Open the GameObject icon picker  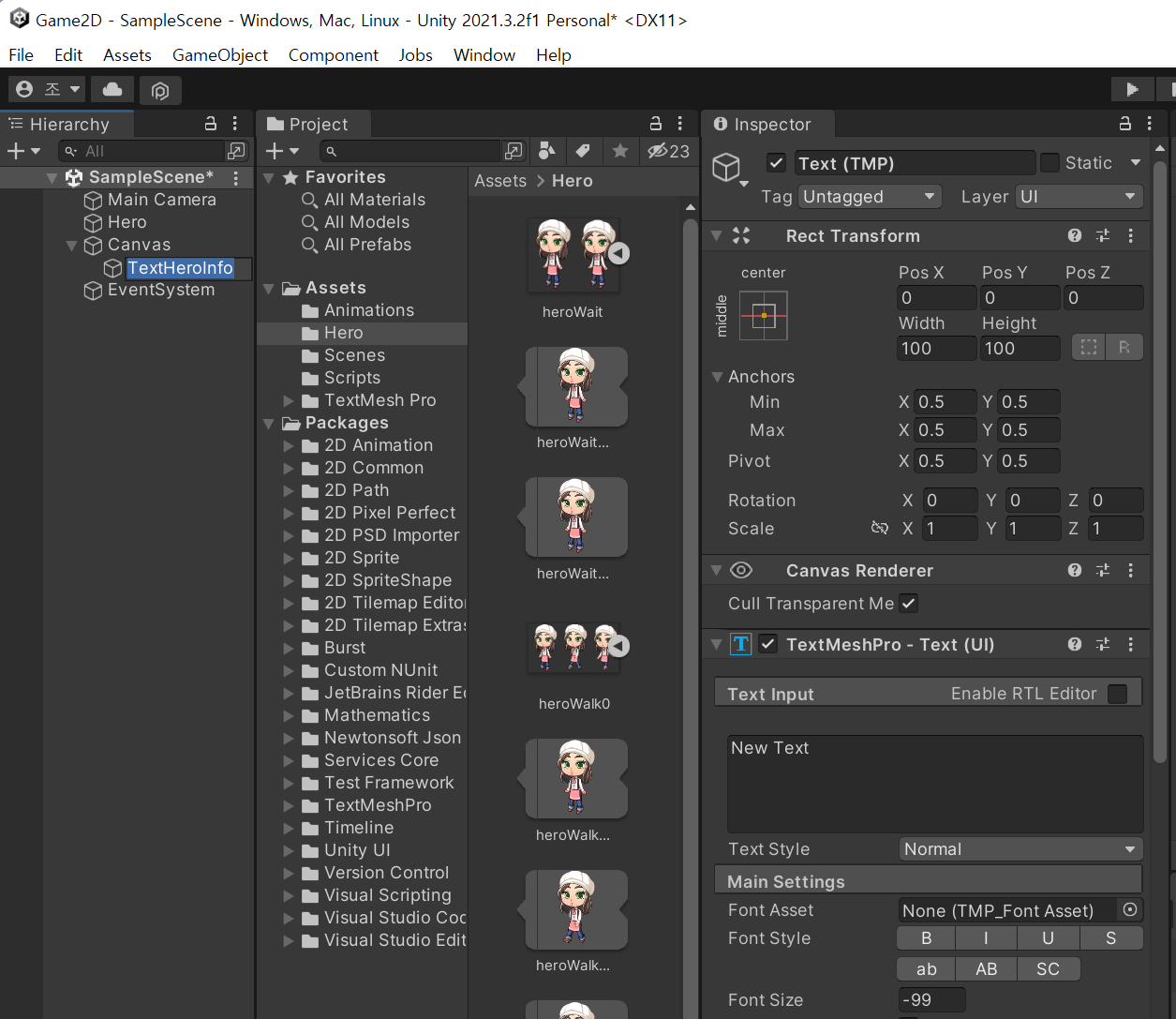(x=730, y=170)
